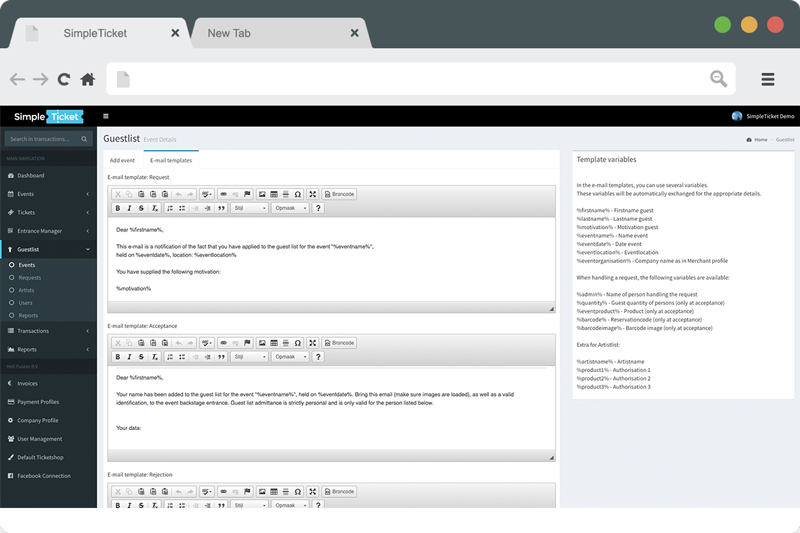Switch to the Add event tab

122,160
